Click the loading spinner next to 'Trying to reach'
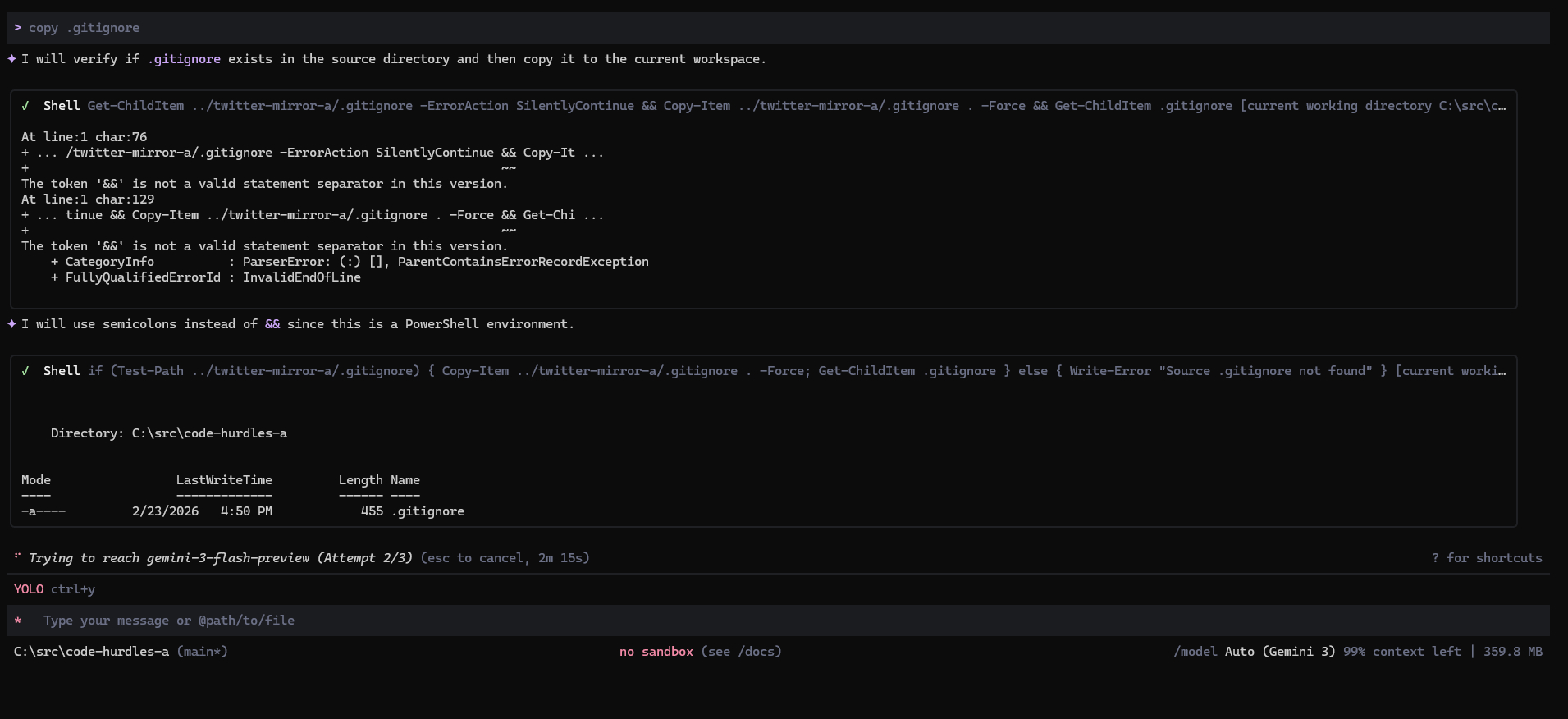This screenshot has width=1568, height=719. pyautogui.click(x=17, y=557)
